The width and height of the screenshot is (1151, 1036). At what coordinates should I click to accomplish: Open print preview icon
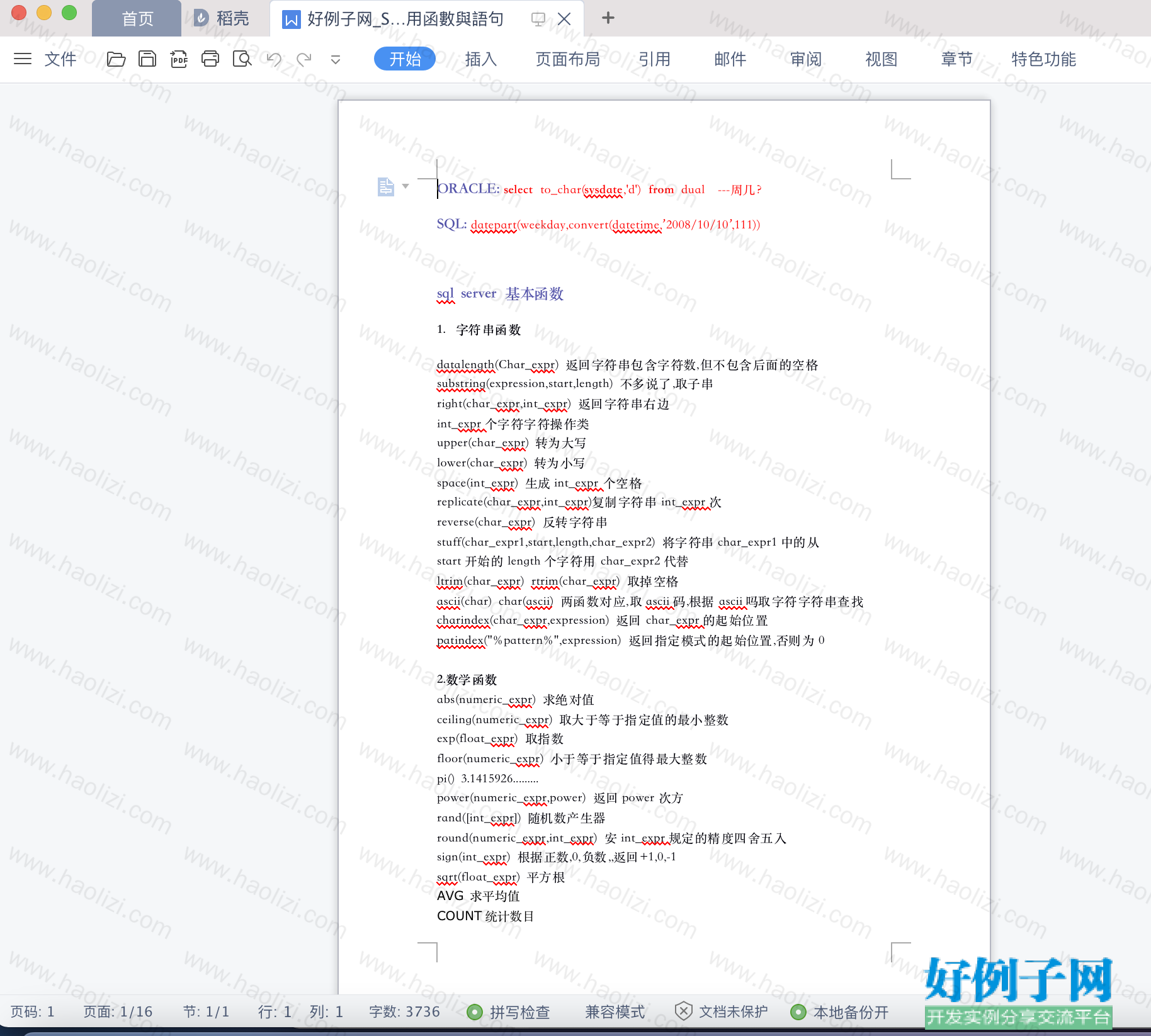(x=242, y=59)
